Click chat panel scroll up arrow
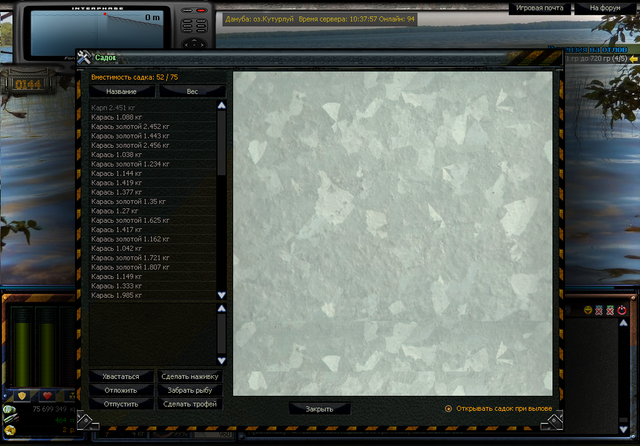 (624, 323)
